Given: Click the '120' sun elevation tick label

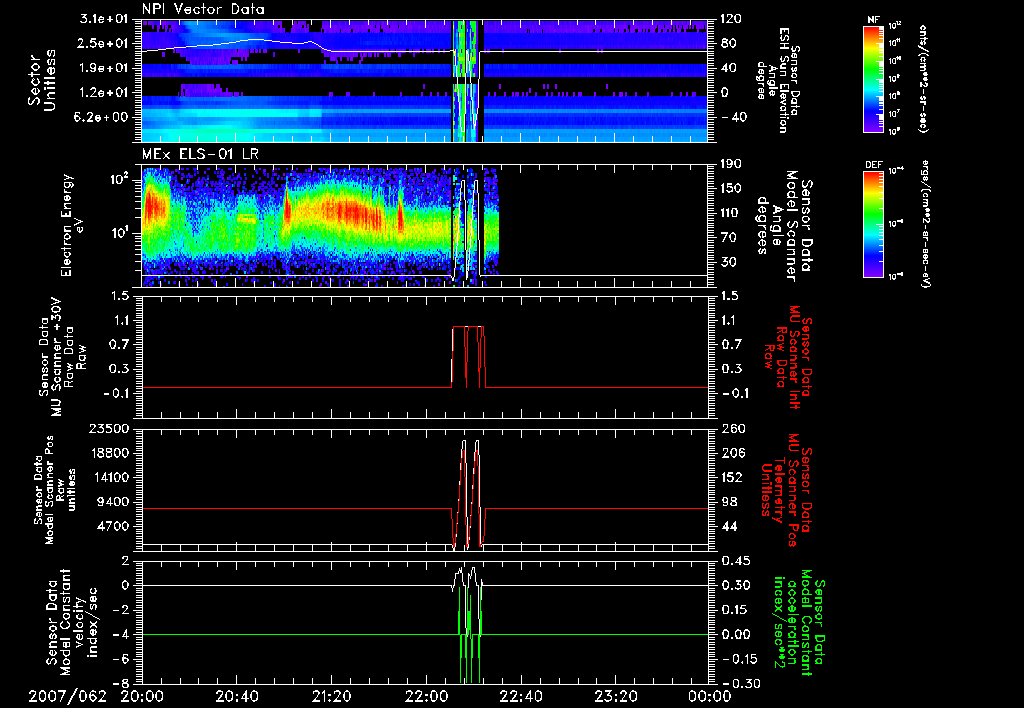Looking at the screenshot, I should tap(730, 19).
